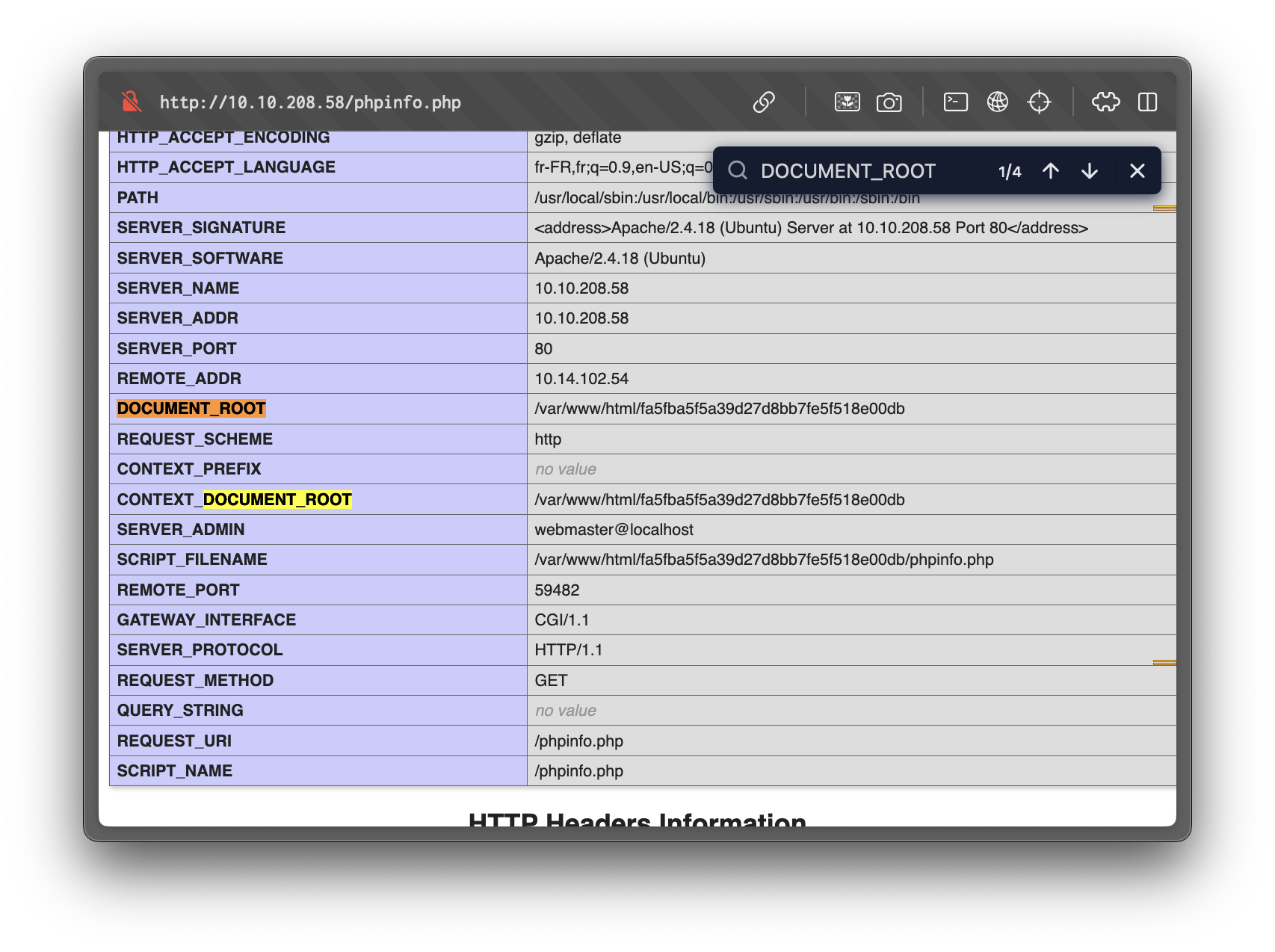Screen dimensions: 1275x952
Task: Jump to next search match
Action: (x=1090, y=171)
